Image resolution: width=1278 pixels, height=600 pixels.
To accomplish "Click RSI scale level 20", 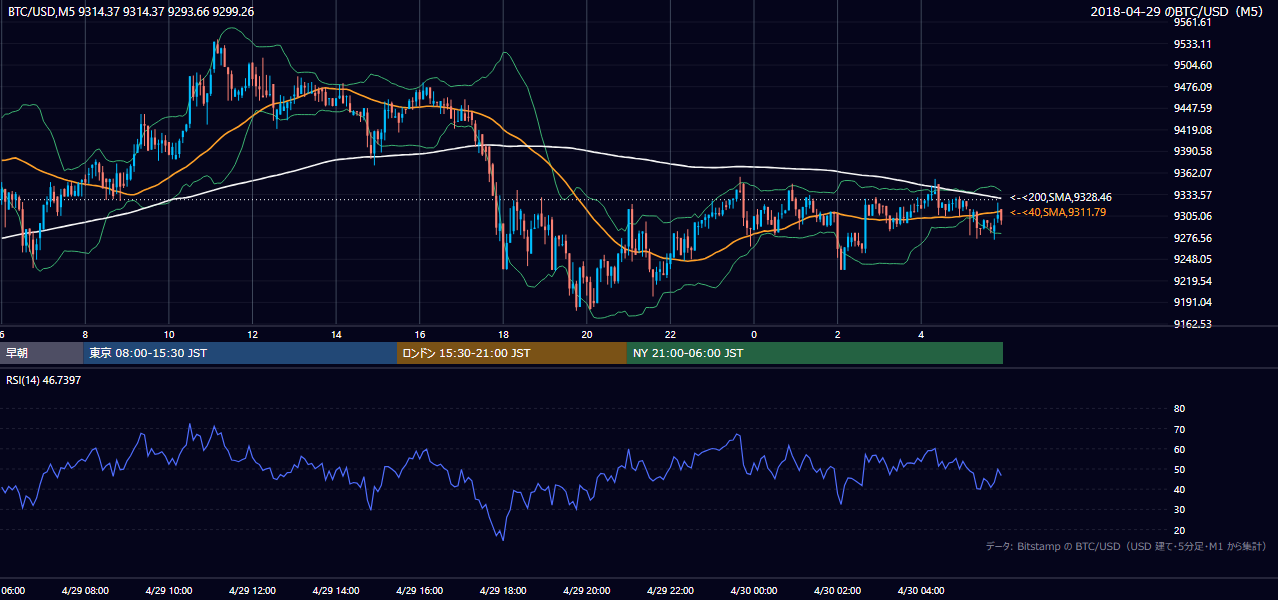I will click(1179, 530).
